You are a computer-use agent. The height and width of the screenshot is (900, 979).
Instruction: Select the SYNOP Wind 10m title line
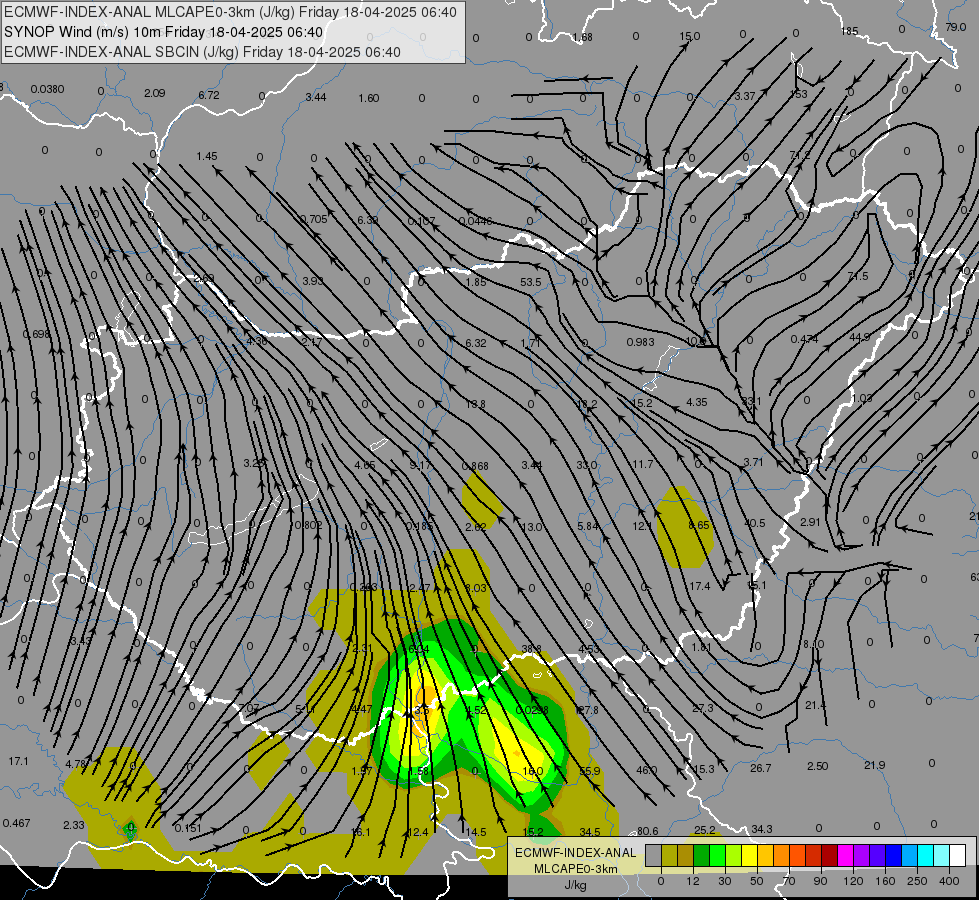tap(164, 32)
